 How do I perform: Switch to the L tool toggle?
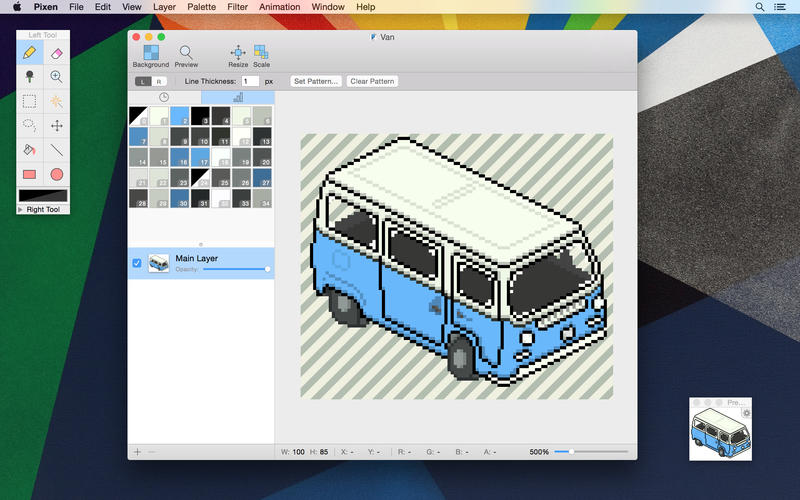(143, 81)
